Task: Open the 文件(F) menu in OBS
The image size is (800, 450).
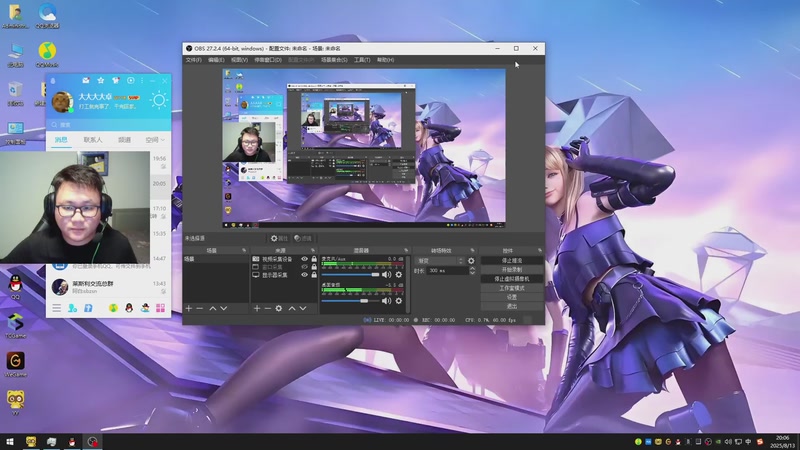Action: (x=193, y=60)
